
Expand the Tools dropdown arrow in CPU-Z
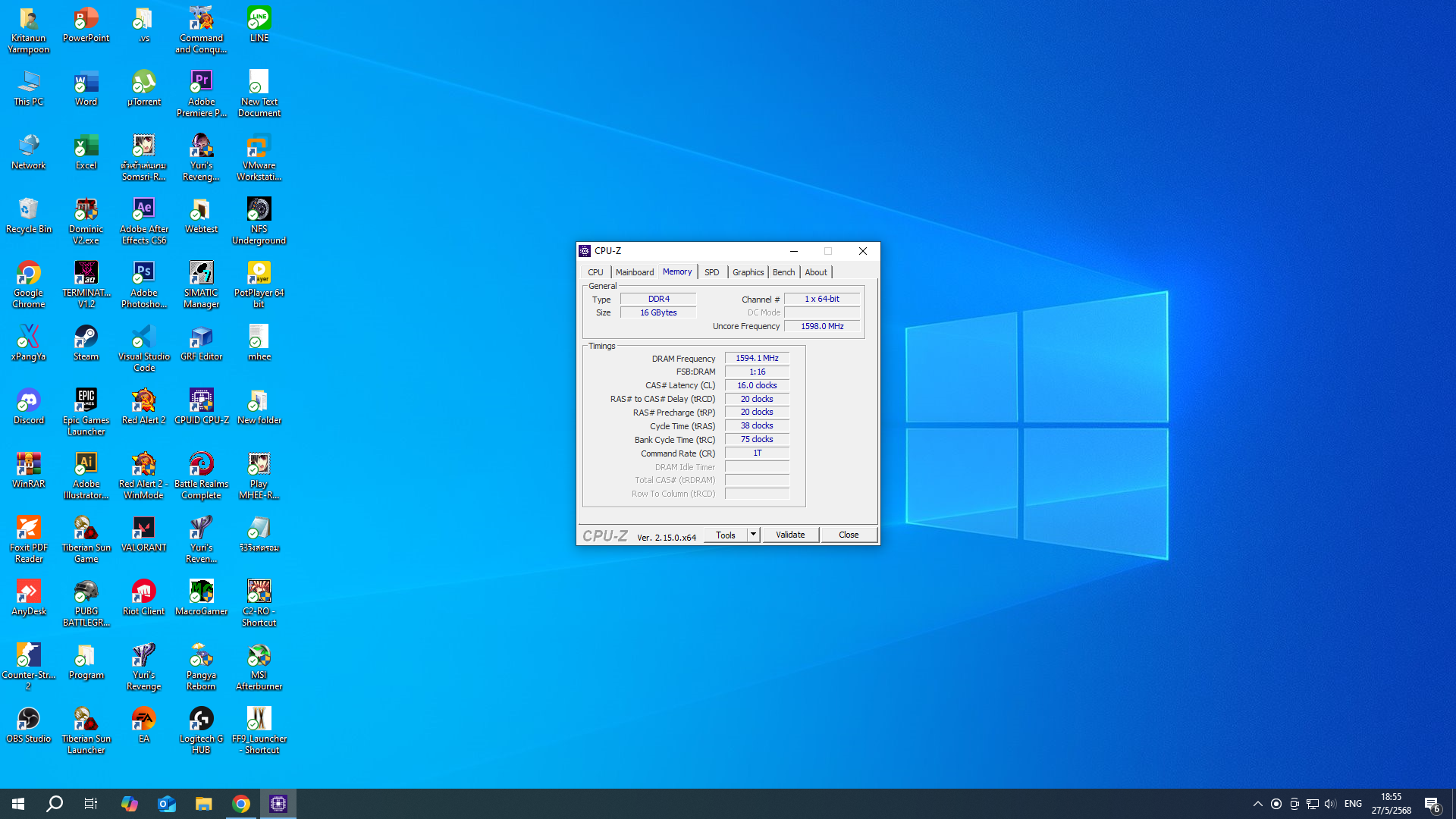pos(753,535)
